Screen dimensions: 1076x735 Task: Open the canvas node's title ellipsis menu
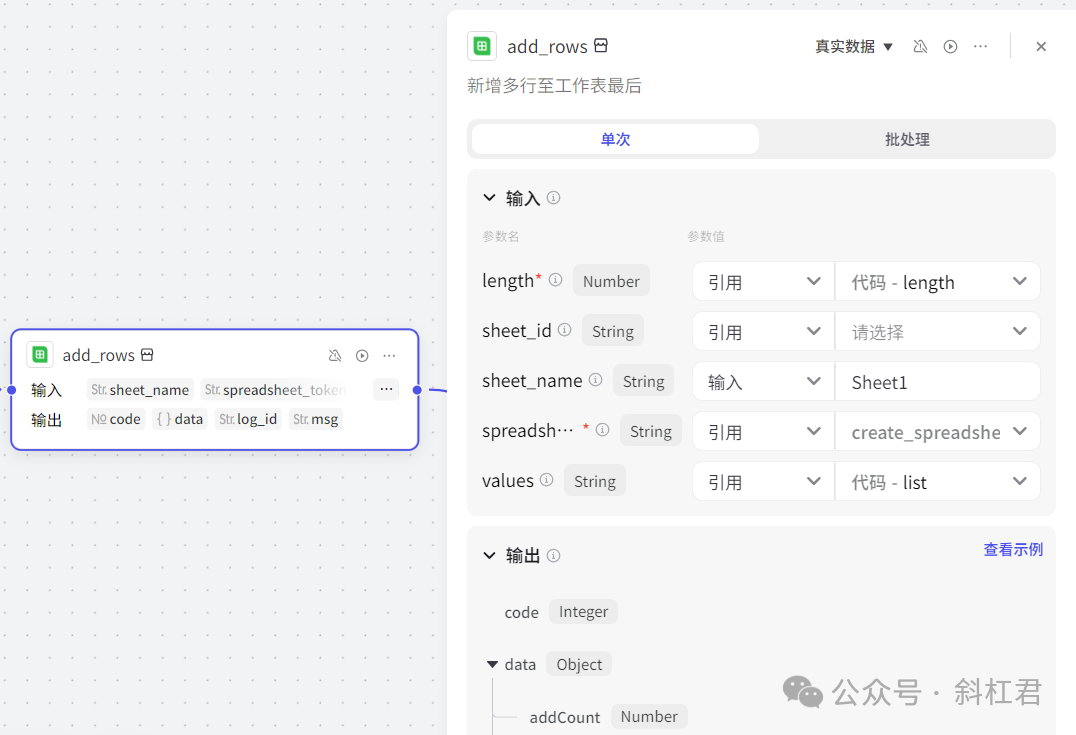(x=389, y=355)
